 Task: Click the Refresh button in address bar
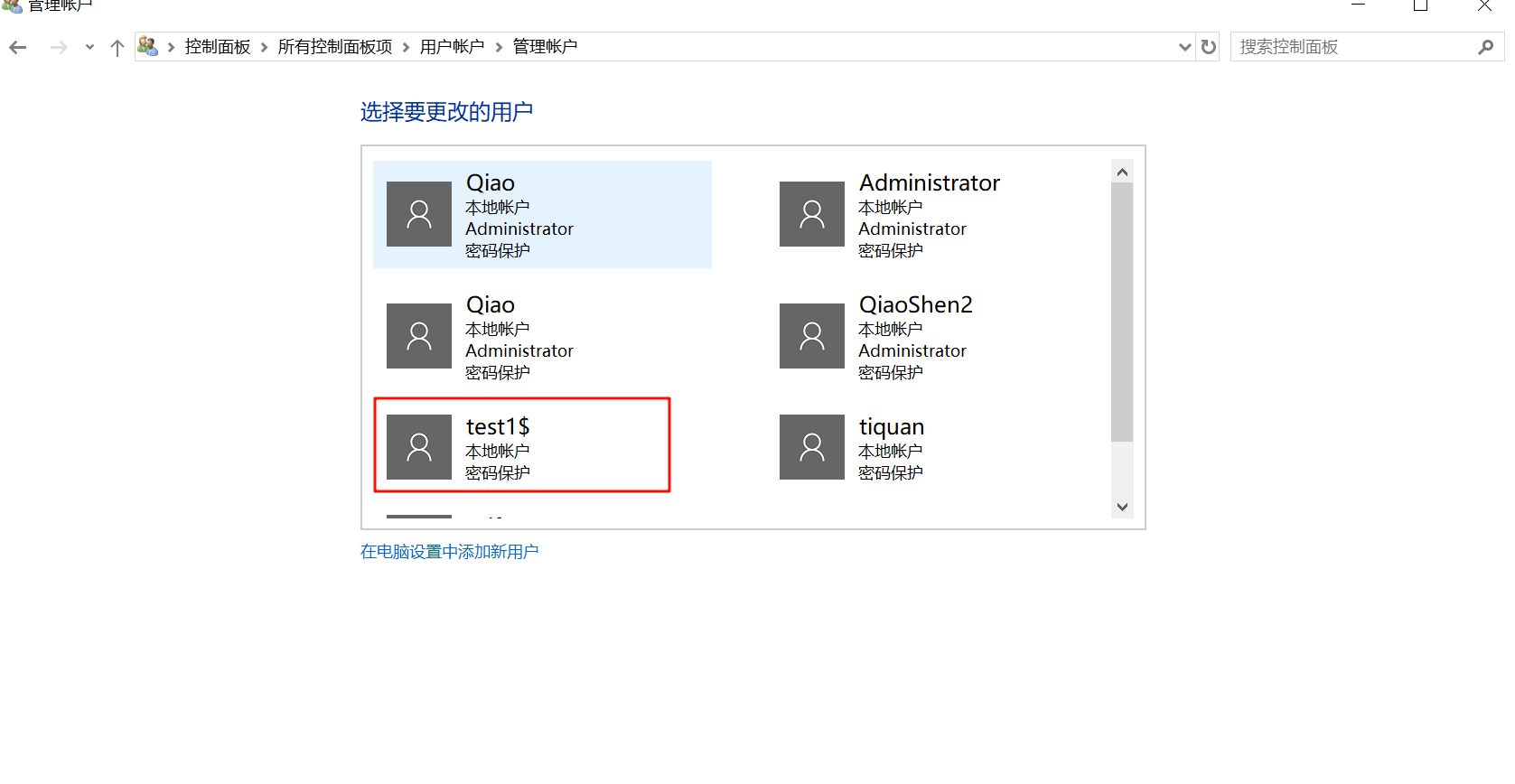point(1209,47)
